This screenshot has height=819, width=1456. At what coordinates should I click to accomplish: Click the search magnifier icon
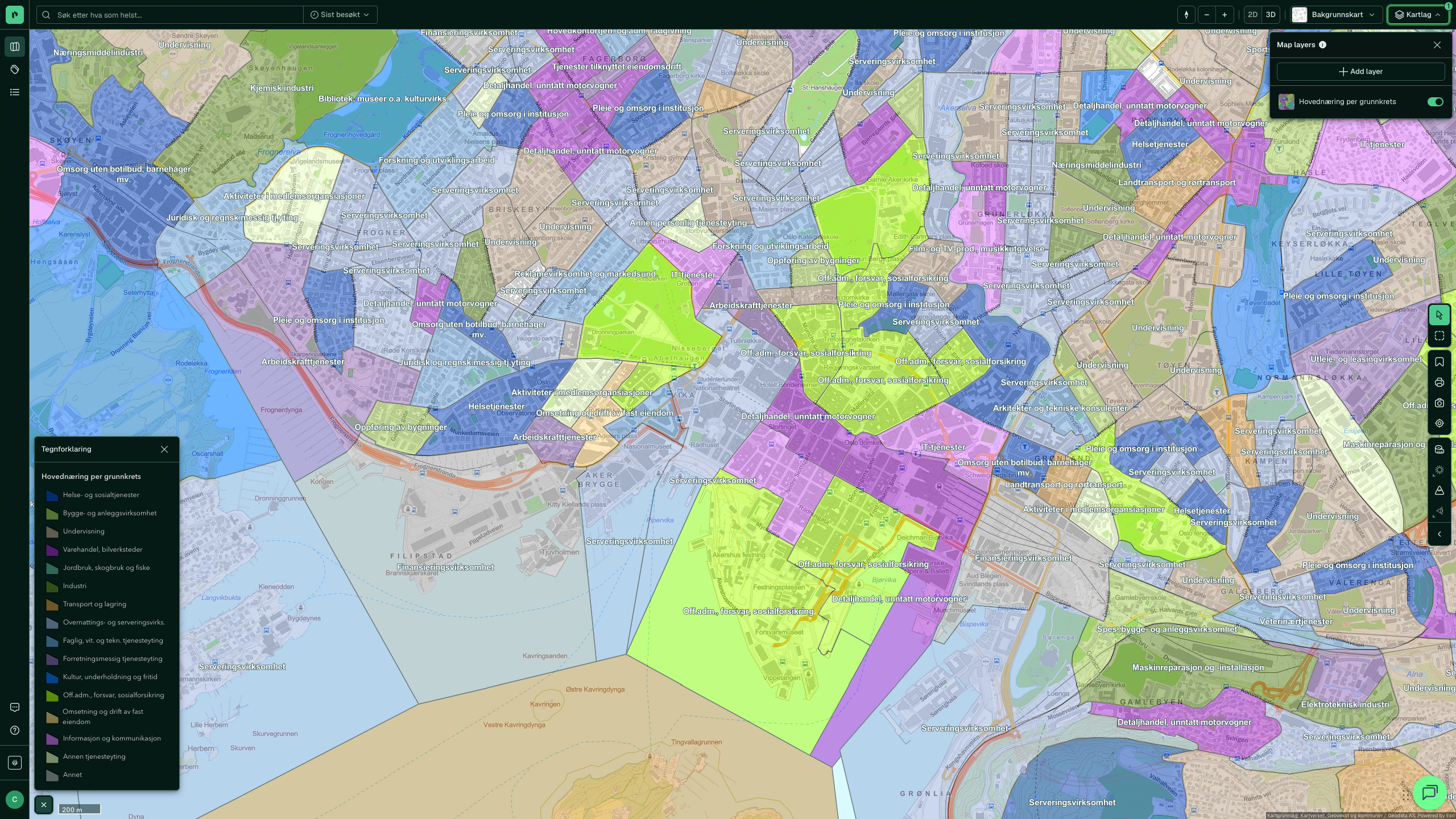click(x=47, y=15)
